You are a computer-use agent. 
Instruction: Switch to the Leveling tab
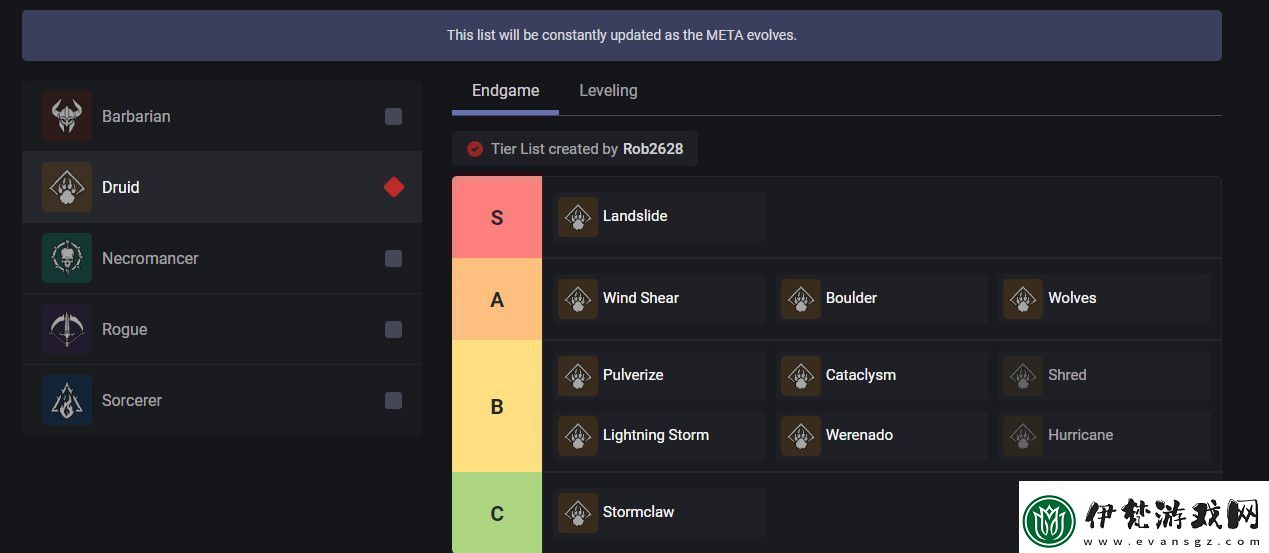[x=608, y=90]
